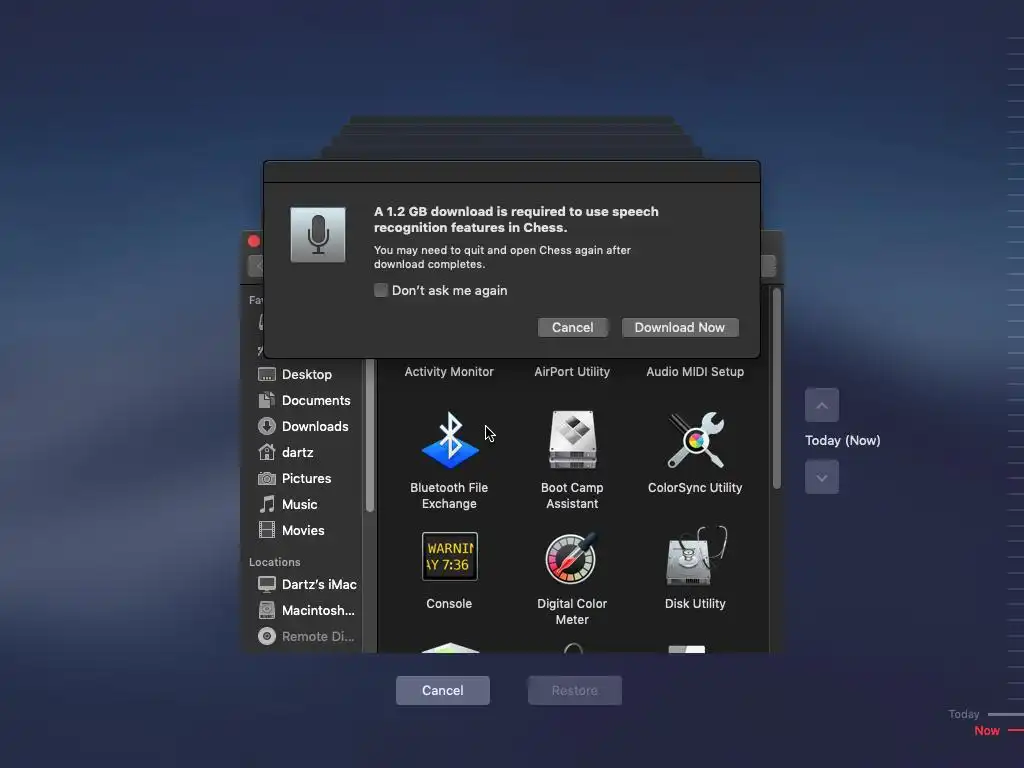Click the Finder sidebar scrollbar
The image size is (1024, 768).
click(x=370, y=435)
